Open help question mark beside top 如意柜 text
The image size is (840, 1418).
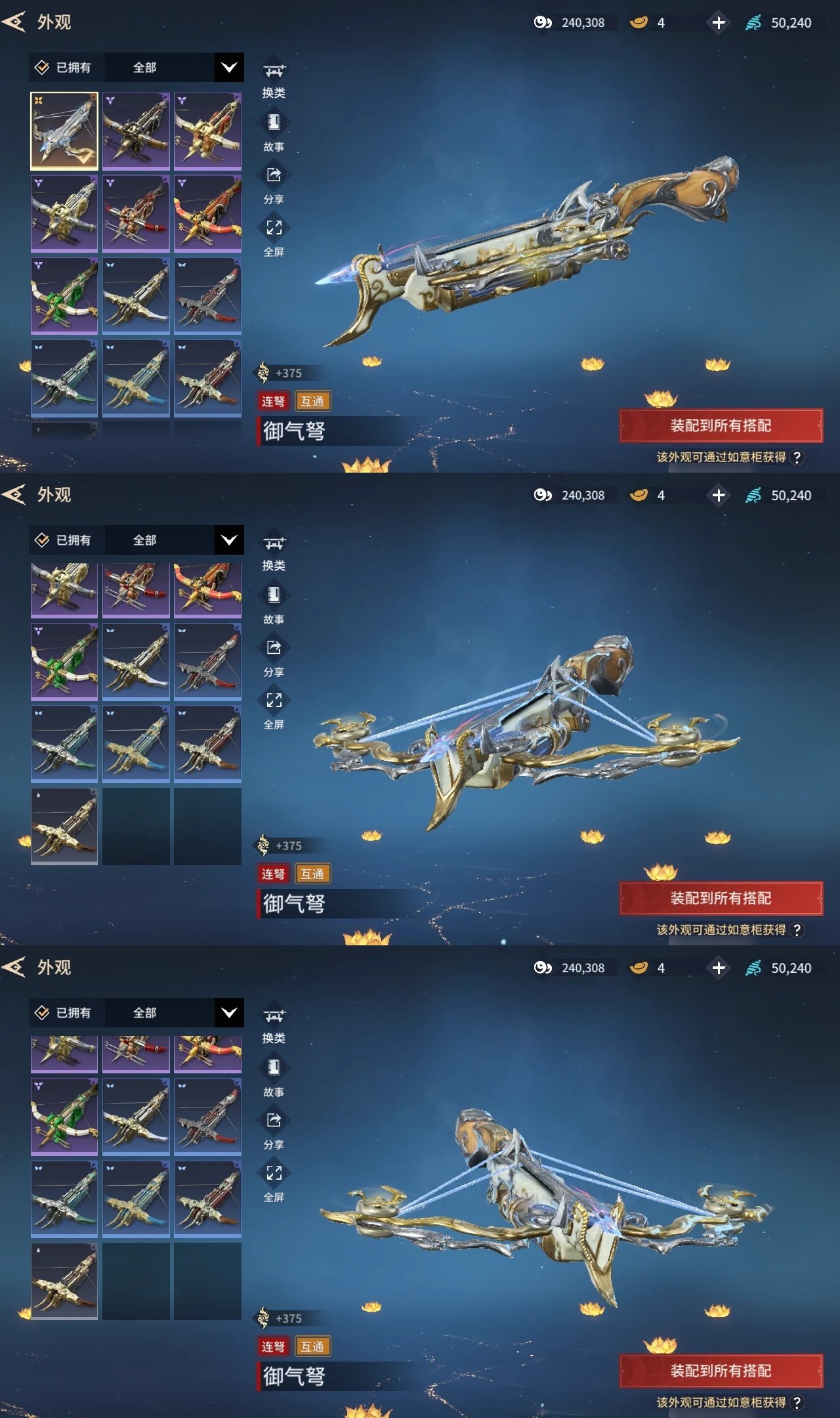pyautogui.click(x=797, y=458)
